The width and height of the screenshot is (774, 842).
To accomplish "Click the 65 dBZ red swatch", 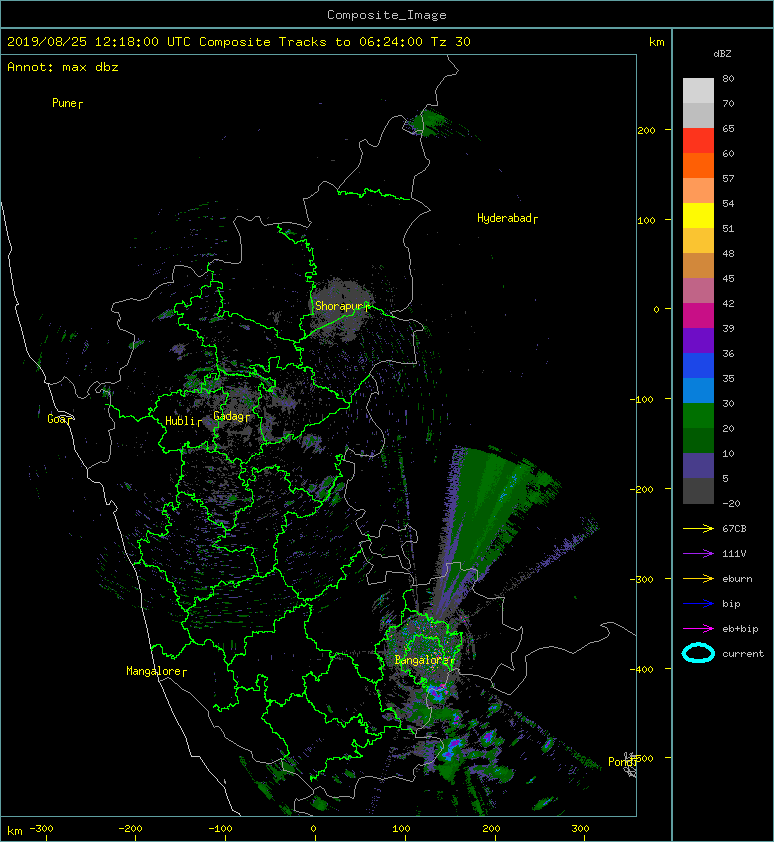I will [x=698, y=141].
